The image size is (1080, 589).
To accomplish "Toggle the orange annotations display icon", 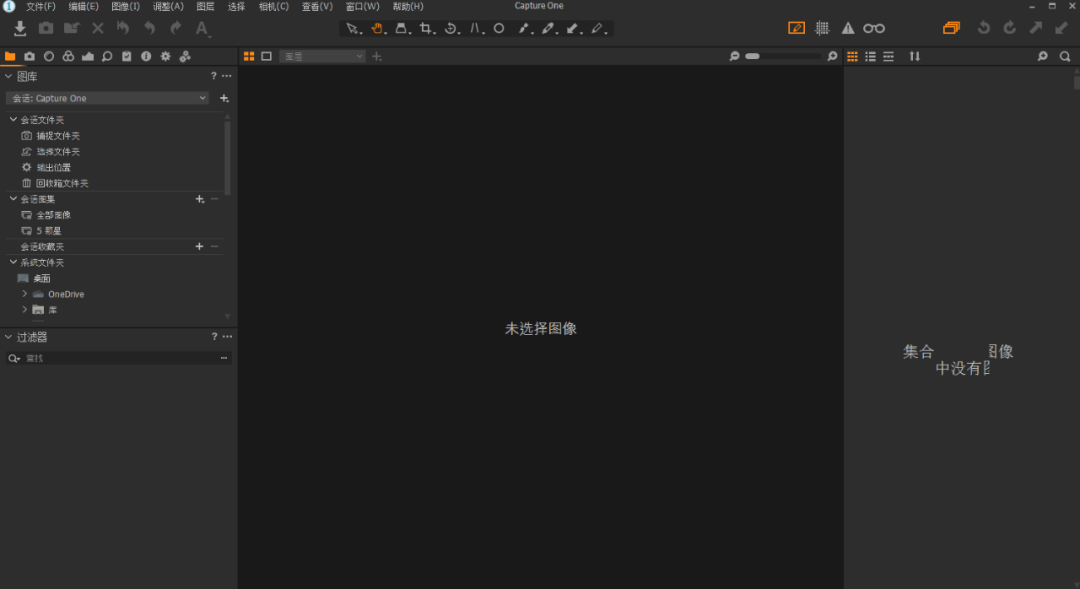I will click(796, 28).
